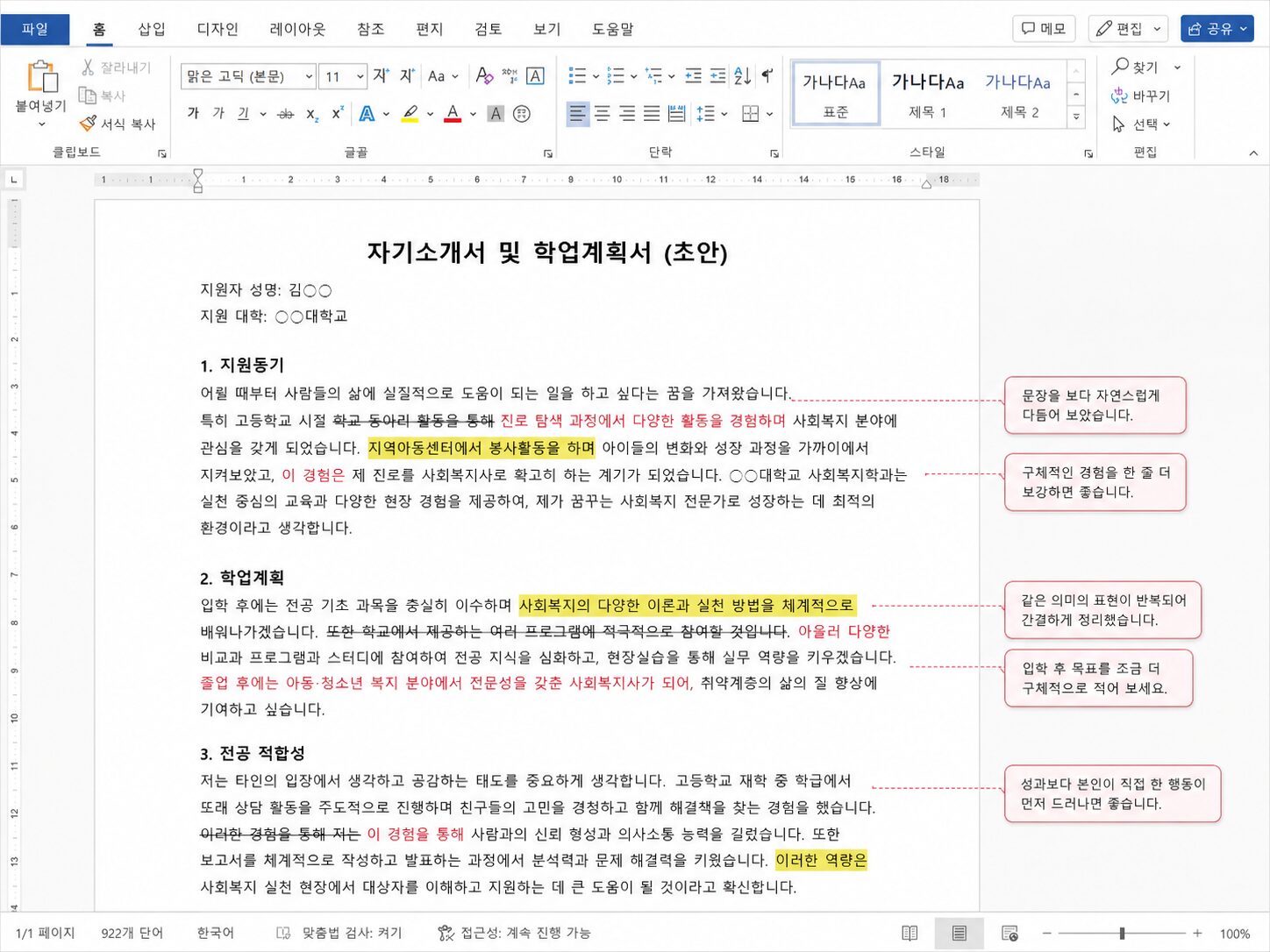
Task: Open the sort icon in paragraph group
Action: point(743,76)
